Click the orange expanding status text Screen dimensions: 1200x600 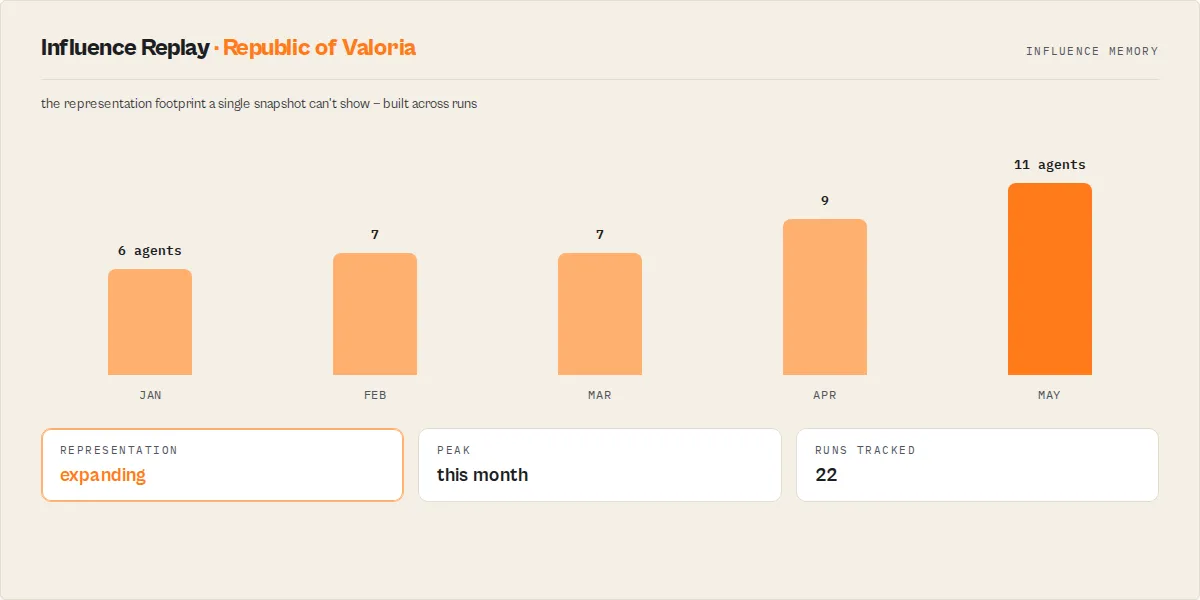click(103, 475)
